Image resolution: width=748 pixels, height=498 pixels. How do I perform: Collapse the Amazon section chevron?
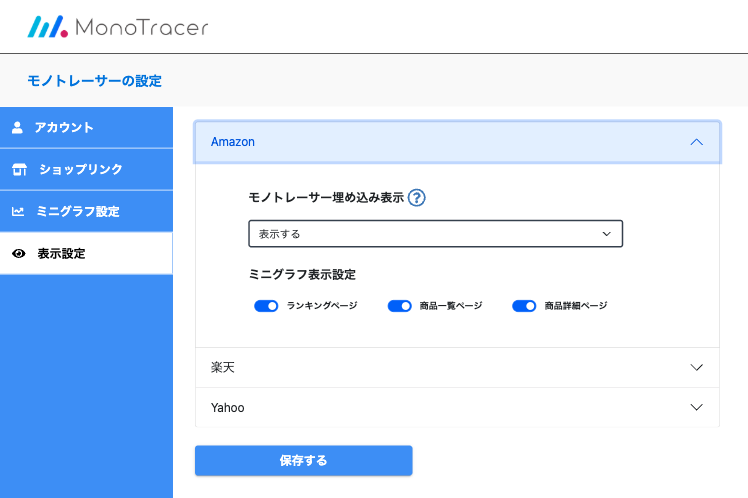[697, 142]
